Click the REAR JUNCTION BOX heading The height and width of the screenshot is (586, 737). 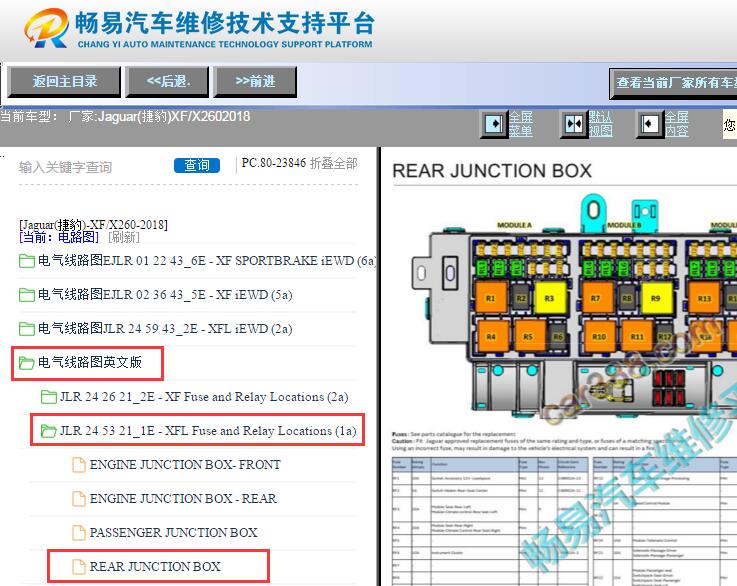click(x=492, y=171)
